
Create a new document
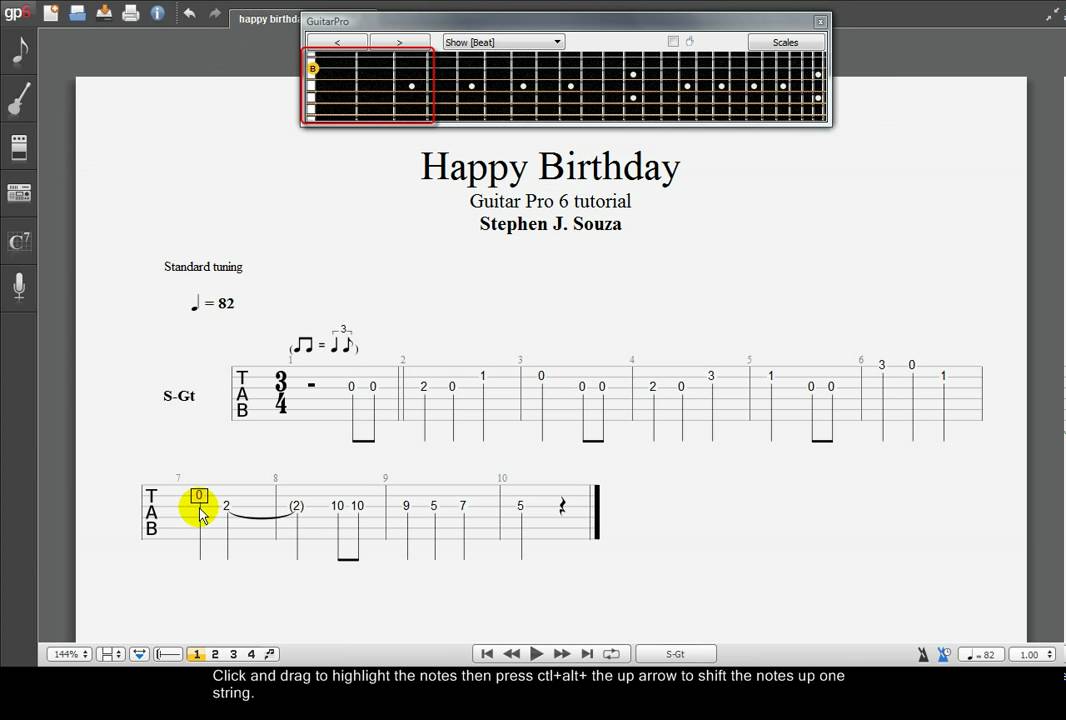click(x=51, y=12)
